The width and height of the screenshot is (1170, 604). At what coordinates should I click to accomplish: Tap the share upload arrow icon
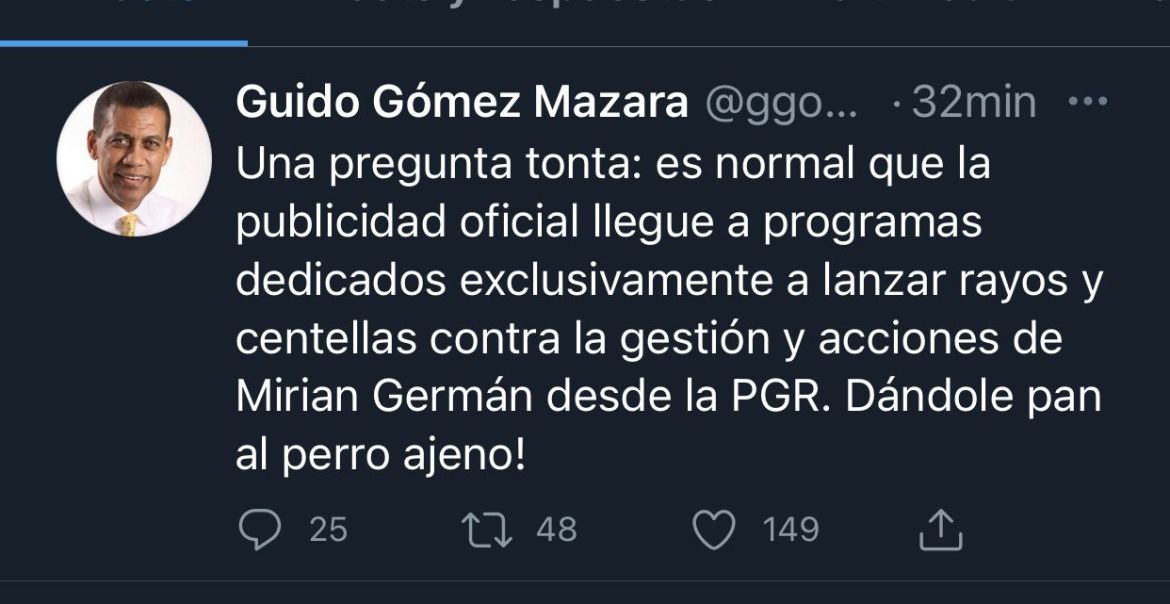940,530
